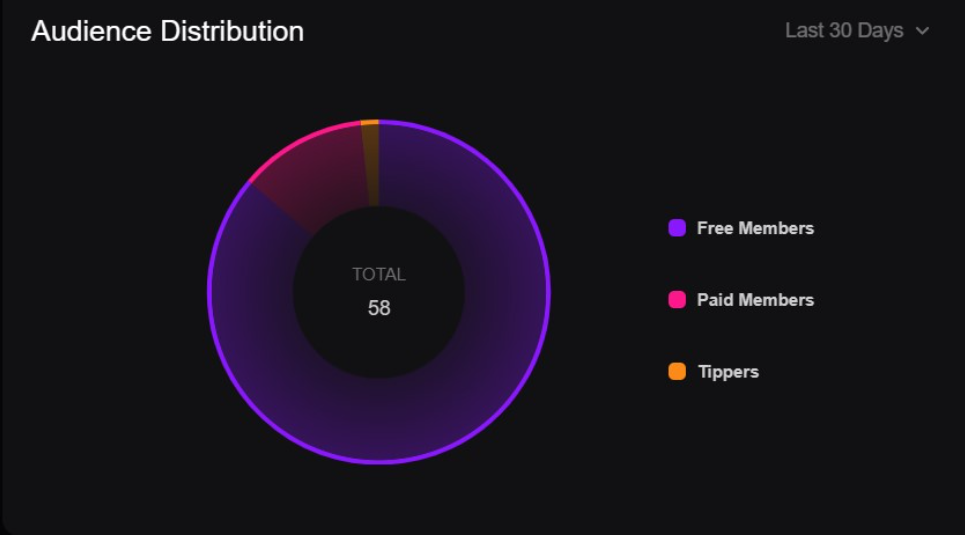Click the Audience Distribution heading
Screen dimensions: 965x535
click(167, 31)
